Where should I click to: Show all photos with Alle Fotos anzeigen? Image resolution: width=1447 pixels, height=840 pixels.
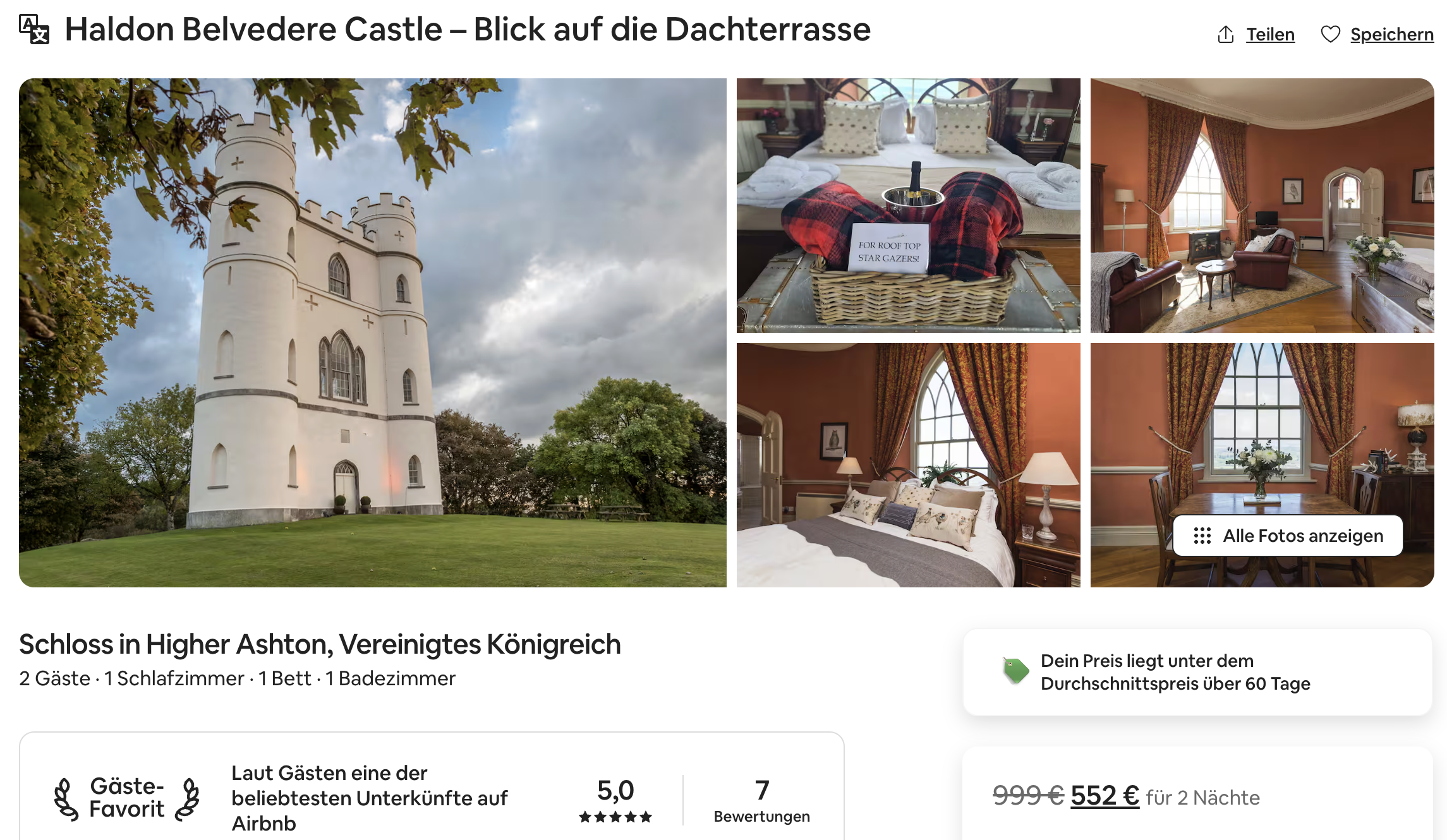tap(1288, 536)
